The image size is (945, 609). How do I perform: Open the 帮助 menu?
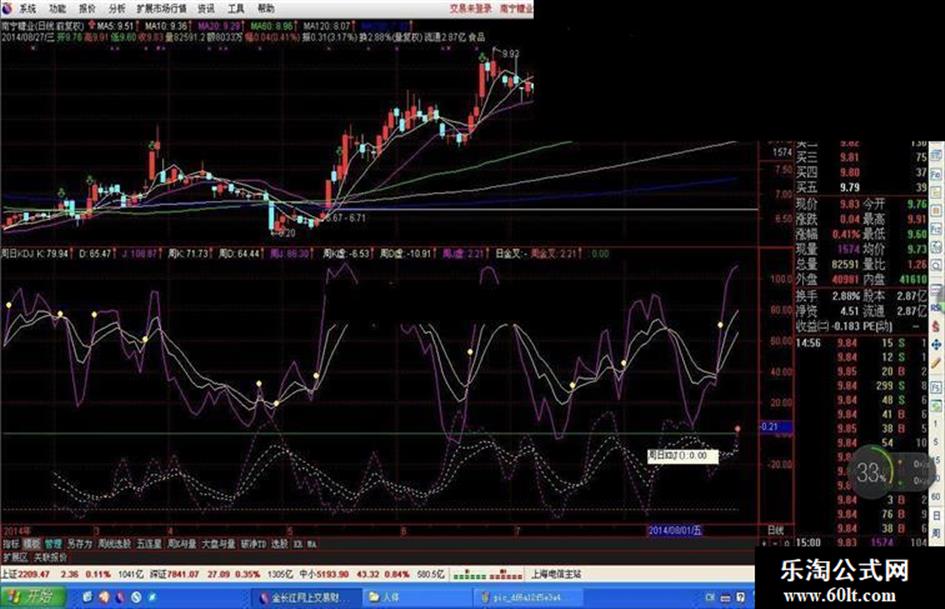click(x=266, y=8)
